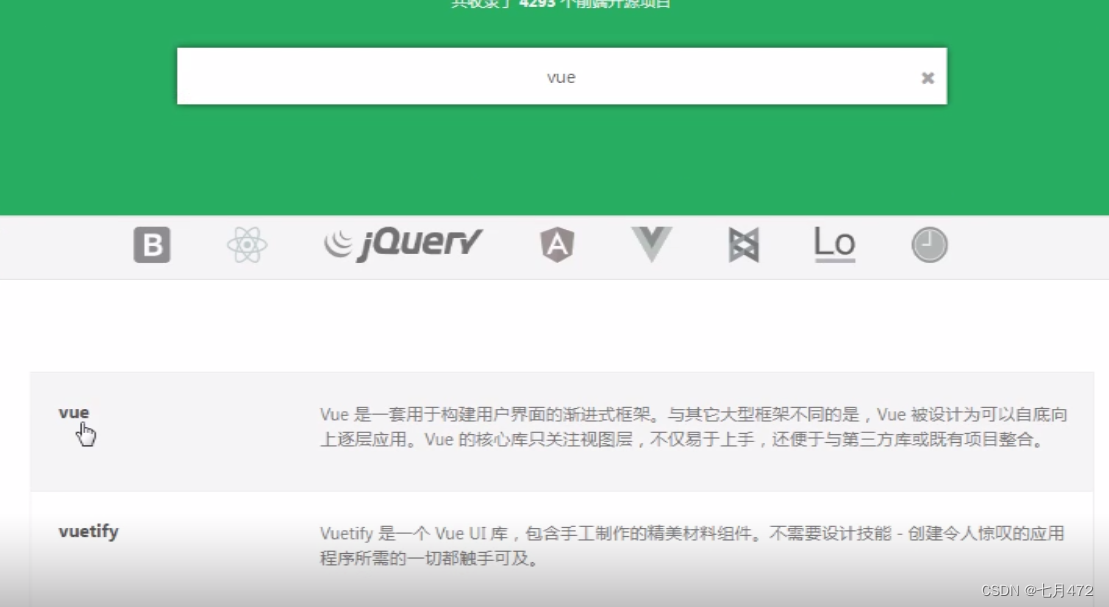
Task: Select the Angular shield icon
Action: tap(558, 243)
